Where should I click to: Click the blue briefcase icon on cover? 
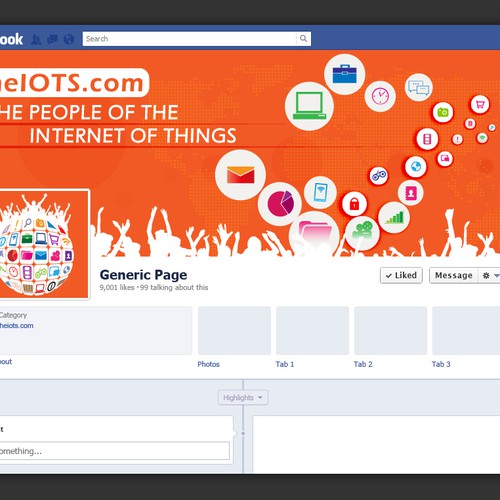345,74
